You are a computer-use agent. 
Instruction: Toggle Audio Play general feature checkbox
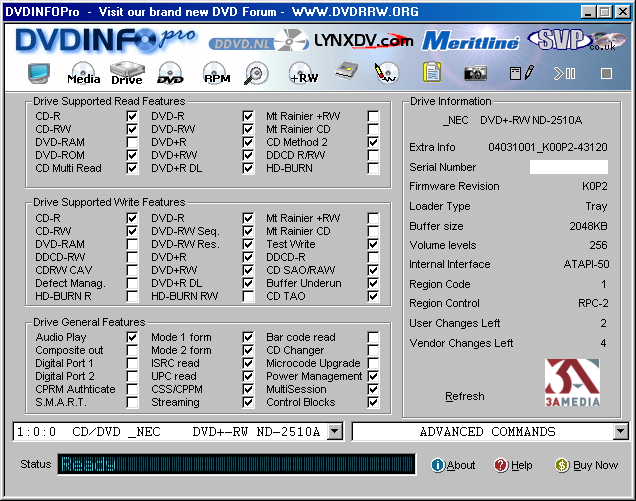[x=132, y=337]
